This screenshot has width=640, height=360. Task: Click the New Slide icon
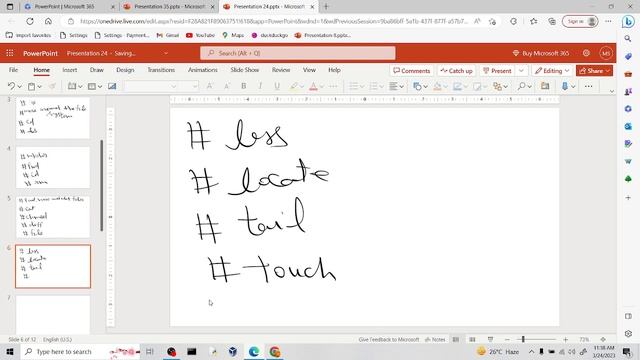(72, 86)
